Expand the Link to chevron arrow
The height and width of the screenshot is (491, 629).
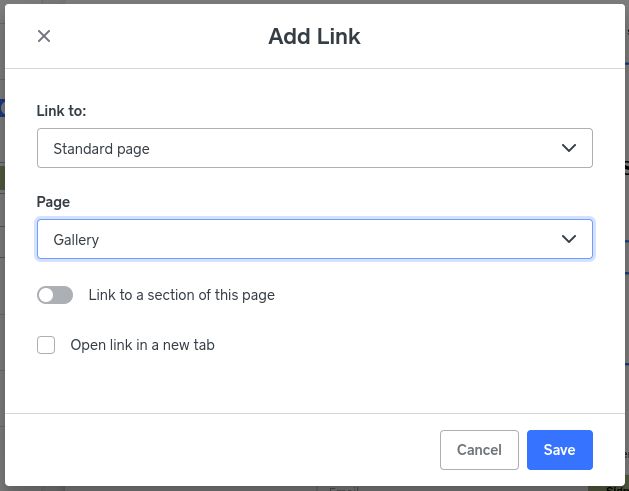[x=569, y=148]
